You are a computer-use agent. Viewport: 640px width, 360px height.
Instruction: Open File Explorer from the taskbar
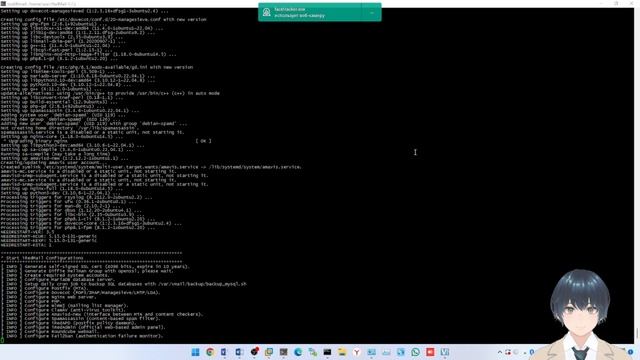click(342, 352)
